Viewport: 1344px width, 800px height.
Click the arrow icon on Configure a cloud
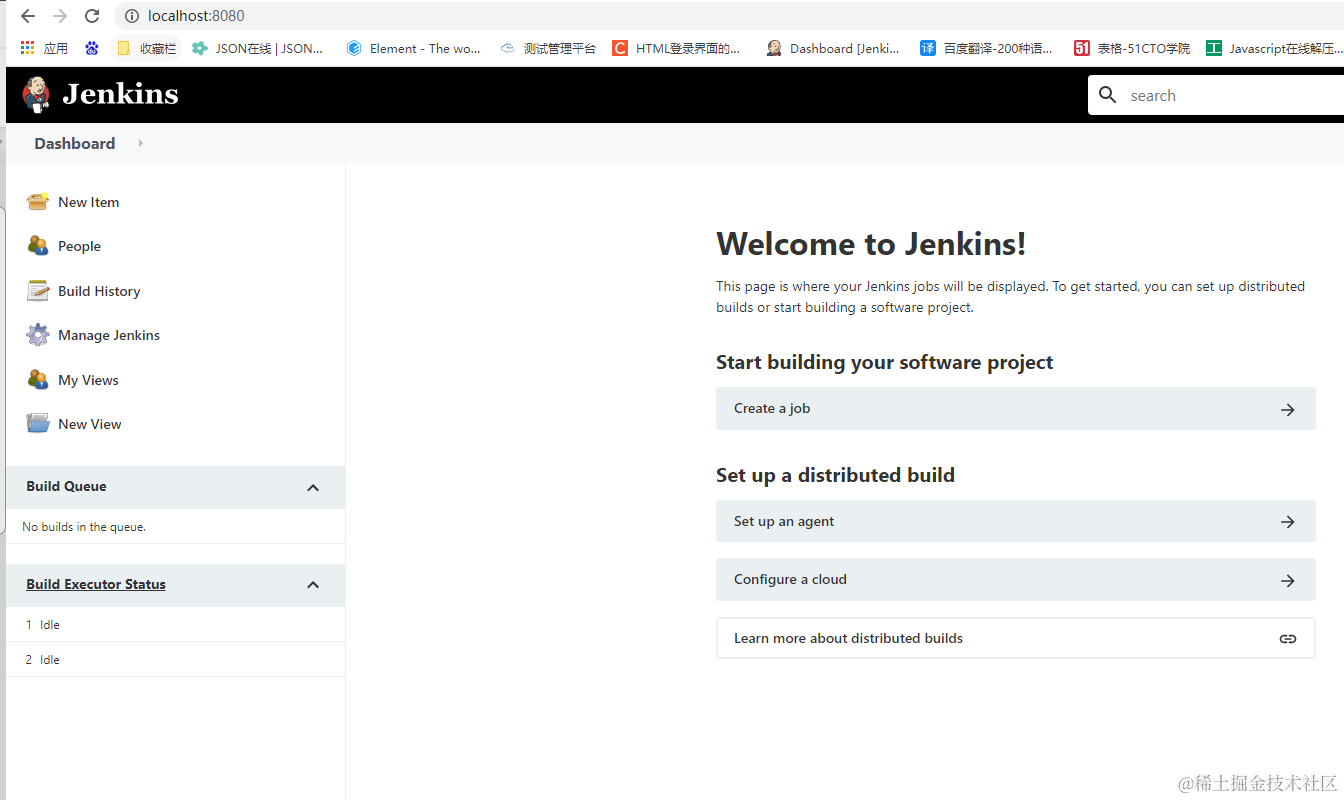(1288, 580)
